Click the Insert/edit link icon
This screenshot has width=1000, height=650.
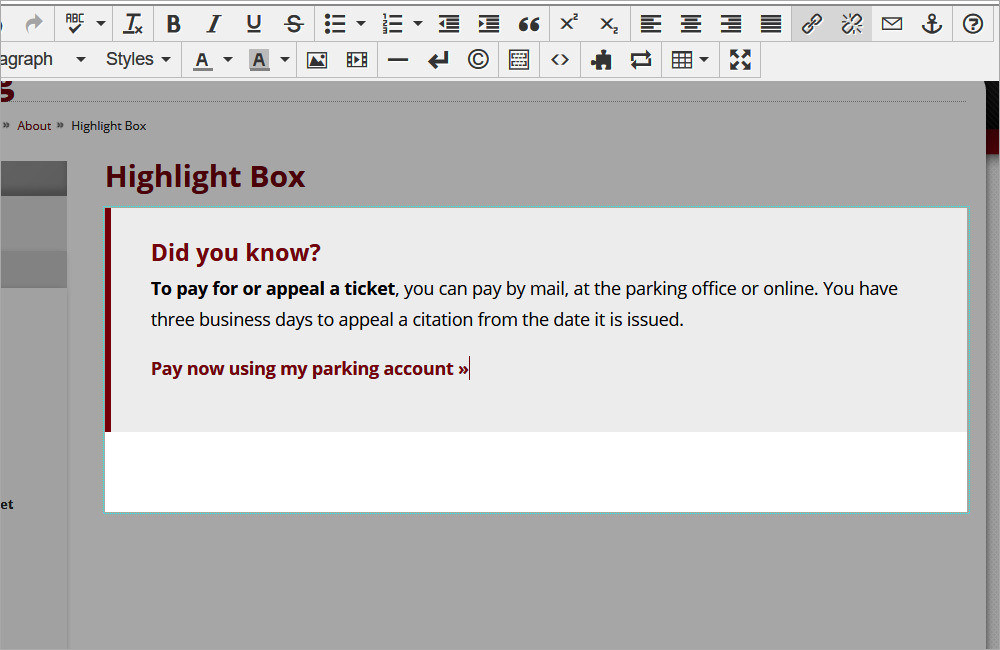click(811, 24)
